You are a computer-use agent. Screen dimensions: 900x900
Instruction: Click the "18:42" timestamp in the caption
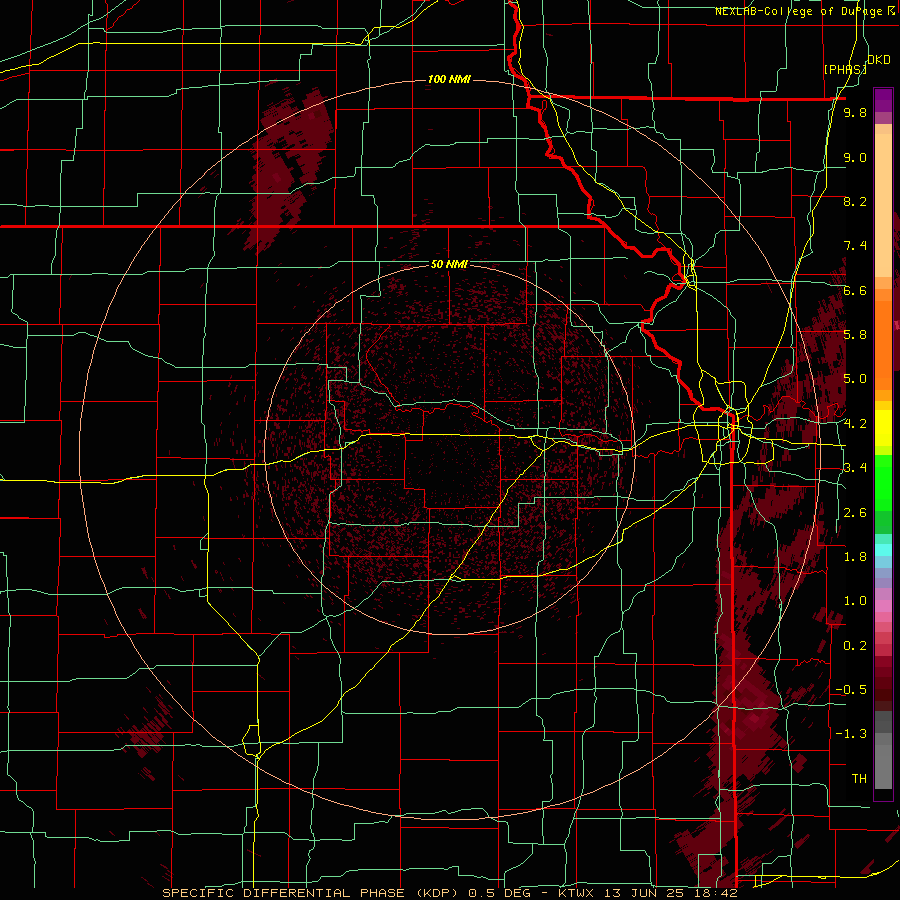pos(715,893)
